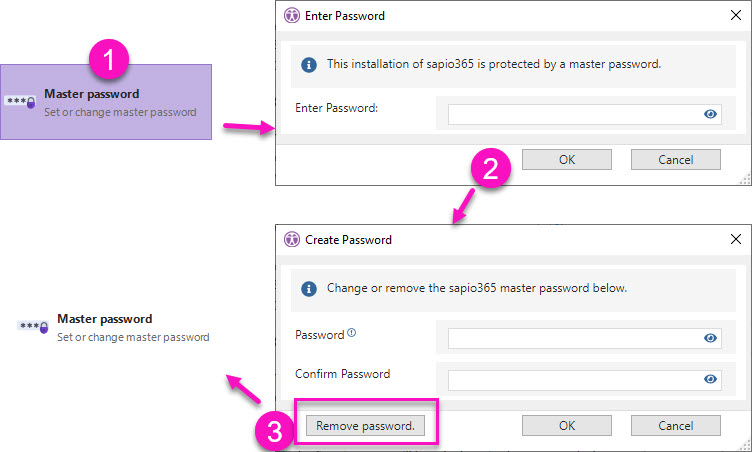Click info icon in Create Password dialog
Image resolution: width=752 pixels, height=452 pixels.
coord(309,288)
